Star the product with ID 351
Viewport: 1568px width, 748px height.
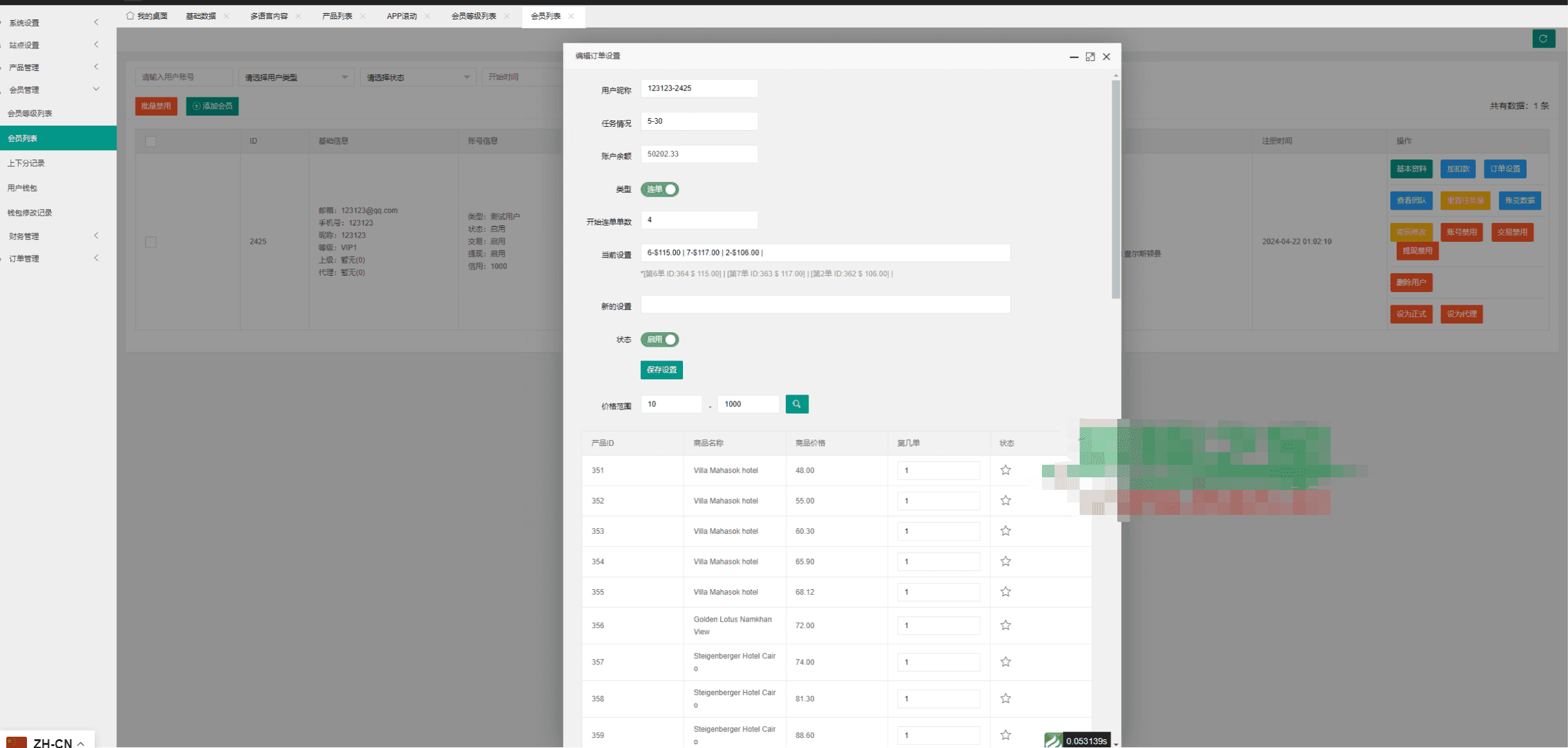pos(1005,470)
